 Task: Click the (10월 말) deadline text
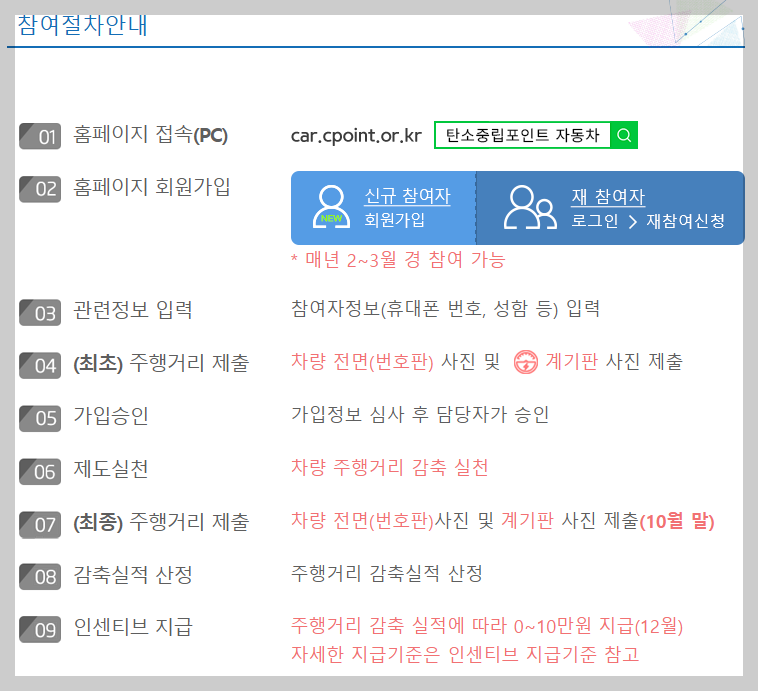point(677,521)
